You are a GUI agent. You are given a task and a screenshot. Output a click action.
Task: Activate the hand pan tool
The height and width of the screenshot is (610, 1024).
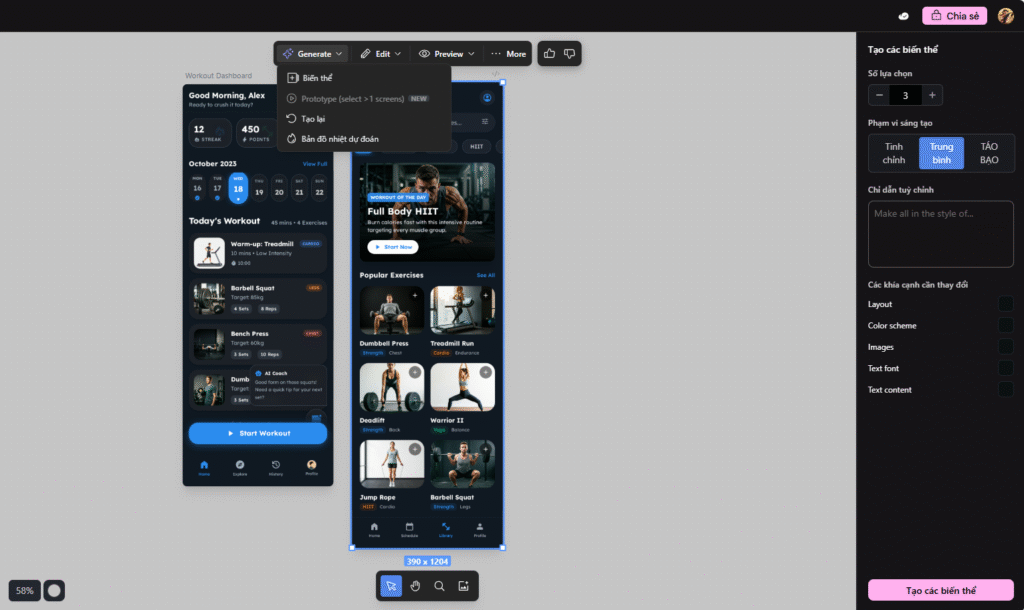click(415, 586)
